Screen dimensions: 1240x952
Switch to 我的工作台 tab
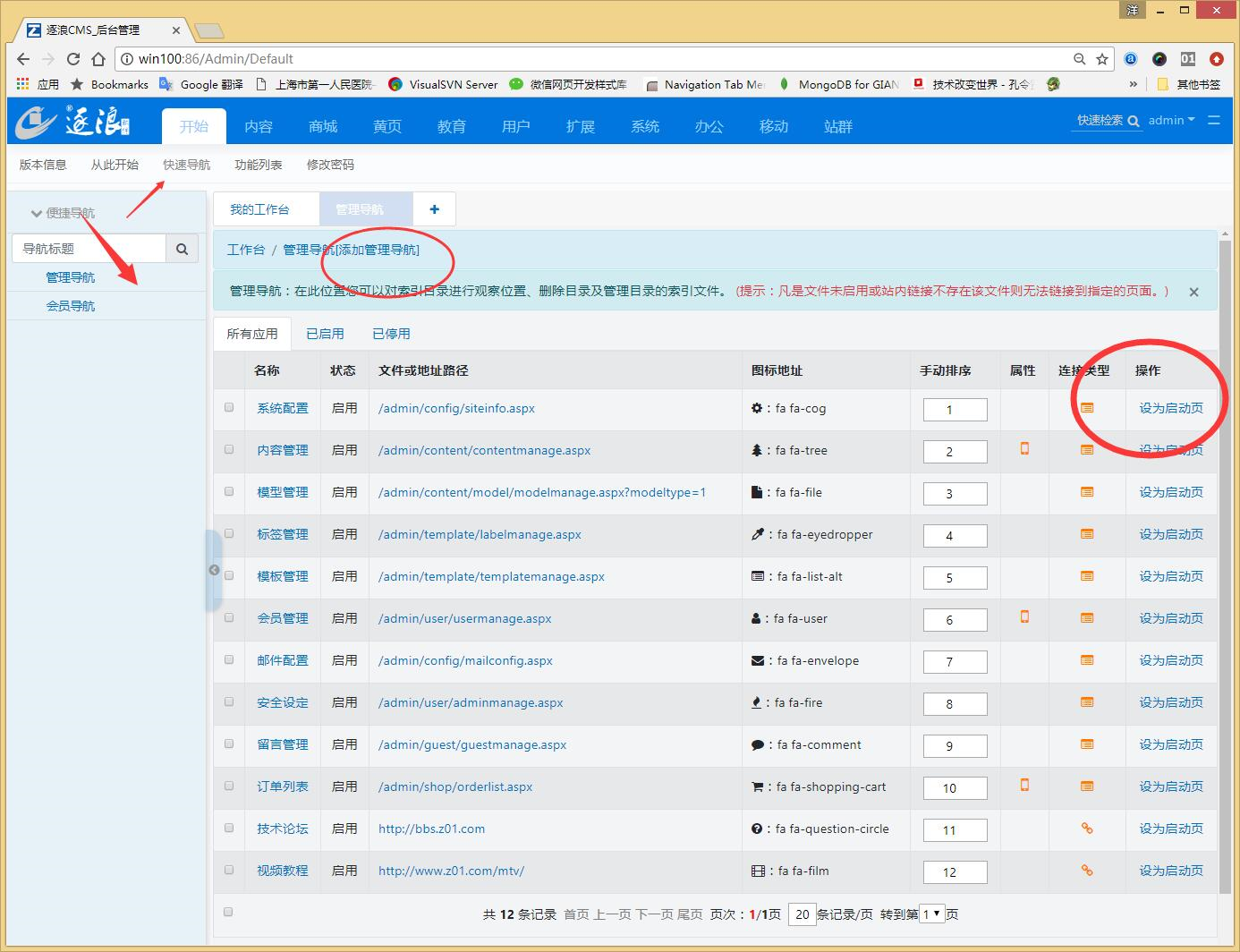coord(259,209)
